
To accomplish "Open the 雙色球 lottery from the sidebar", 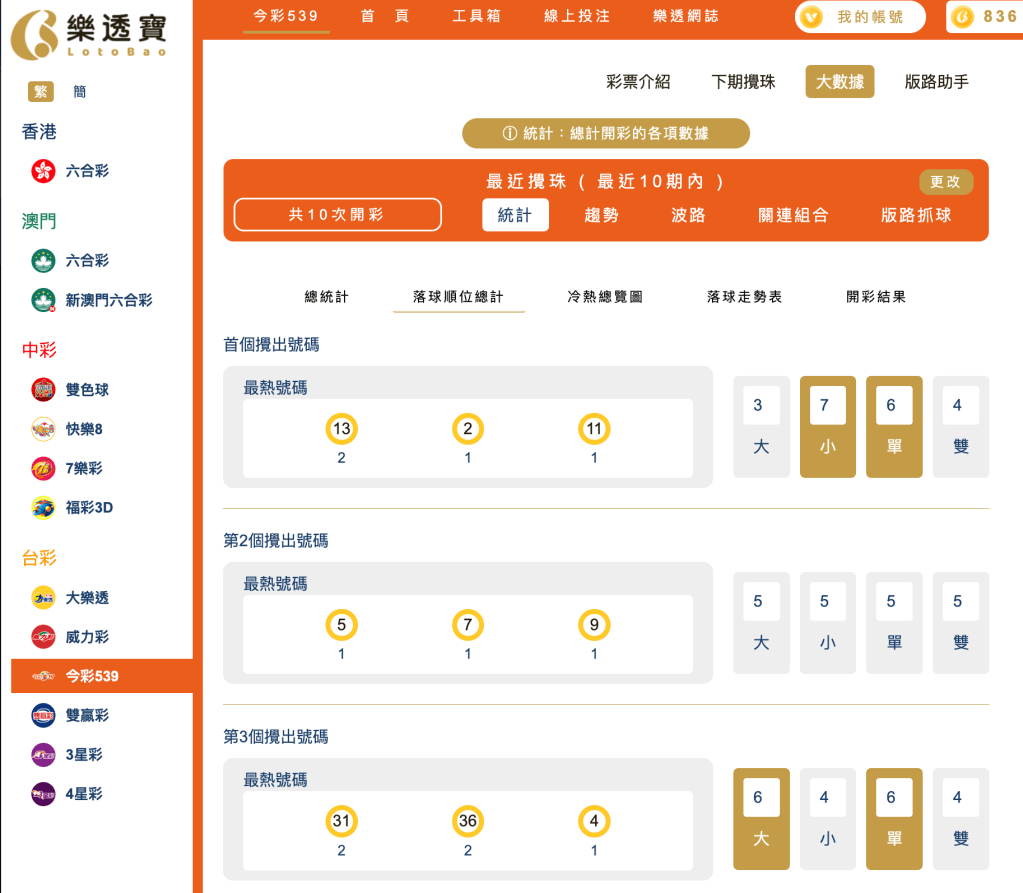I will tap(41, 390).
